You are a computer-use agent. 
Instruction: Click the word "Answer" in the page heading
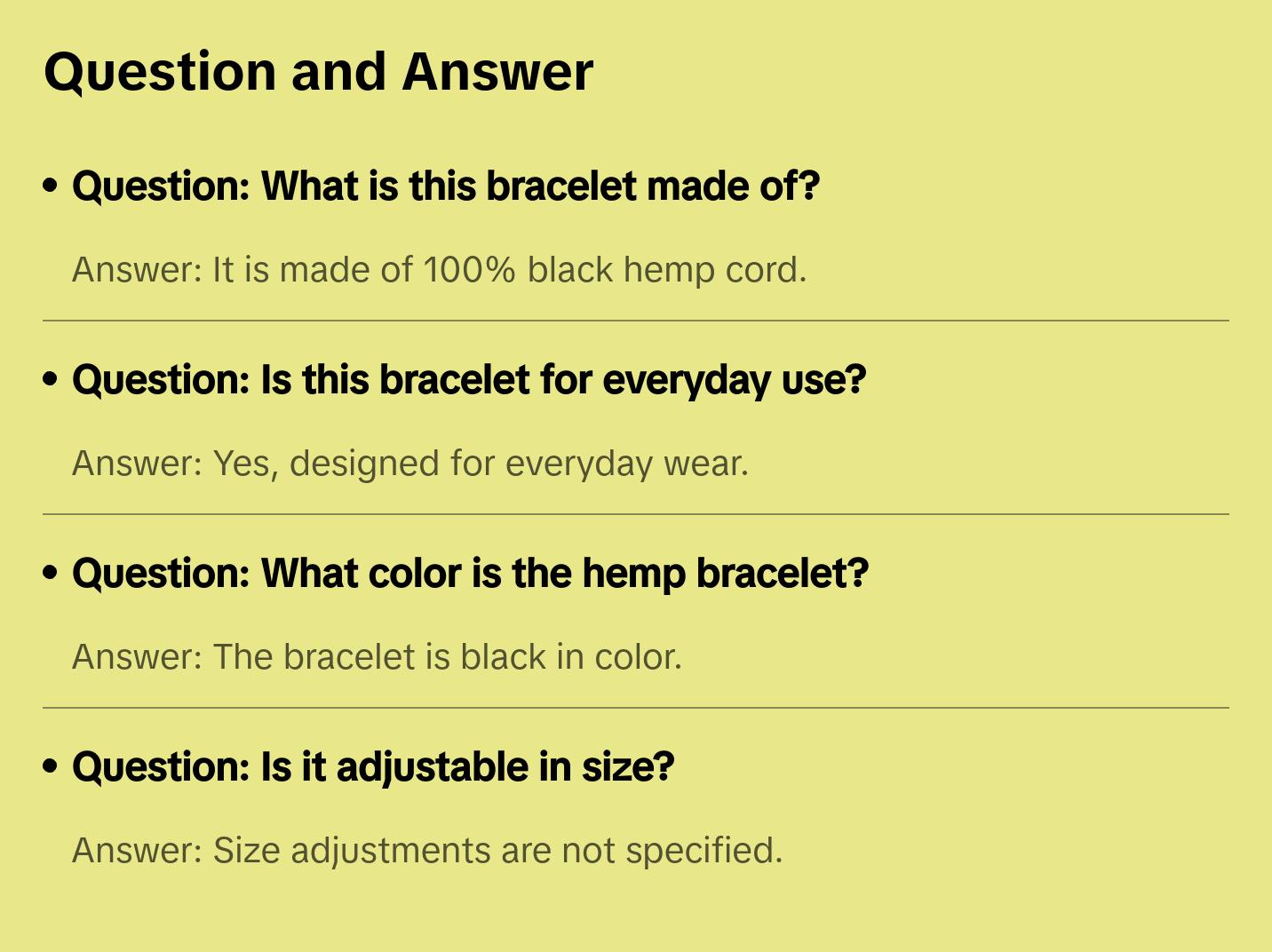pyautogui.click(x=497, y=72)
